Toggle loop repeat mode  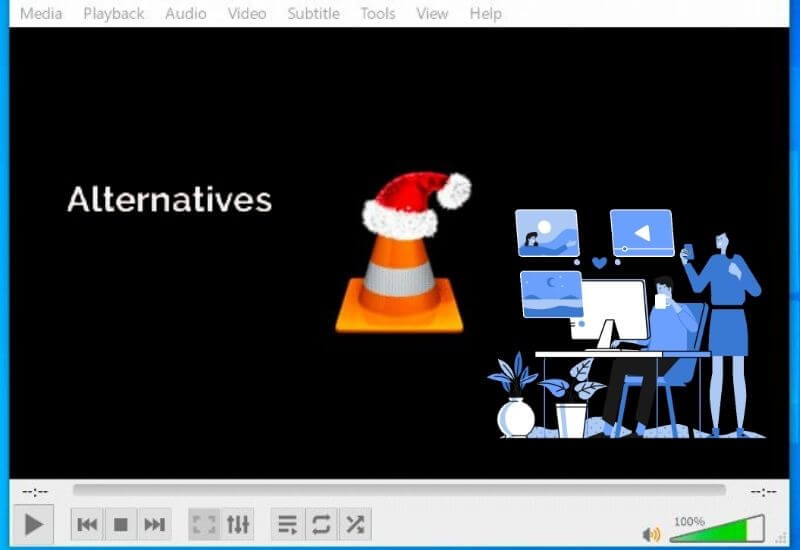click(x=321, y=524)
